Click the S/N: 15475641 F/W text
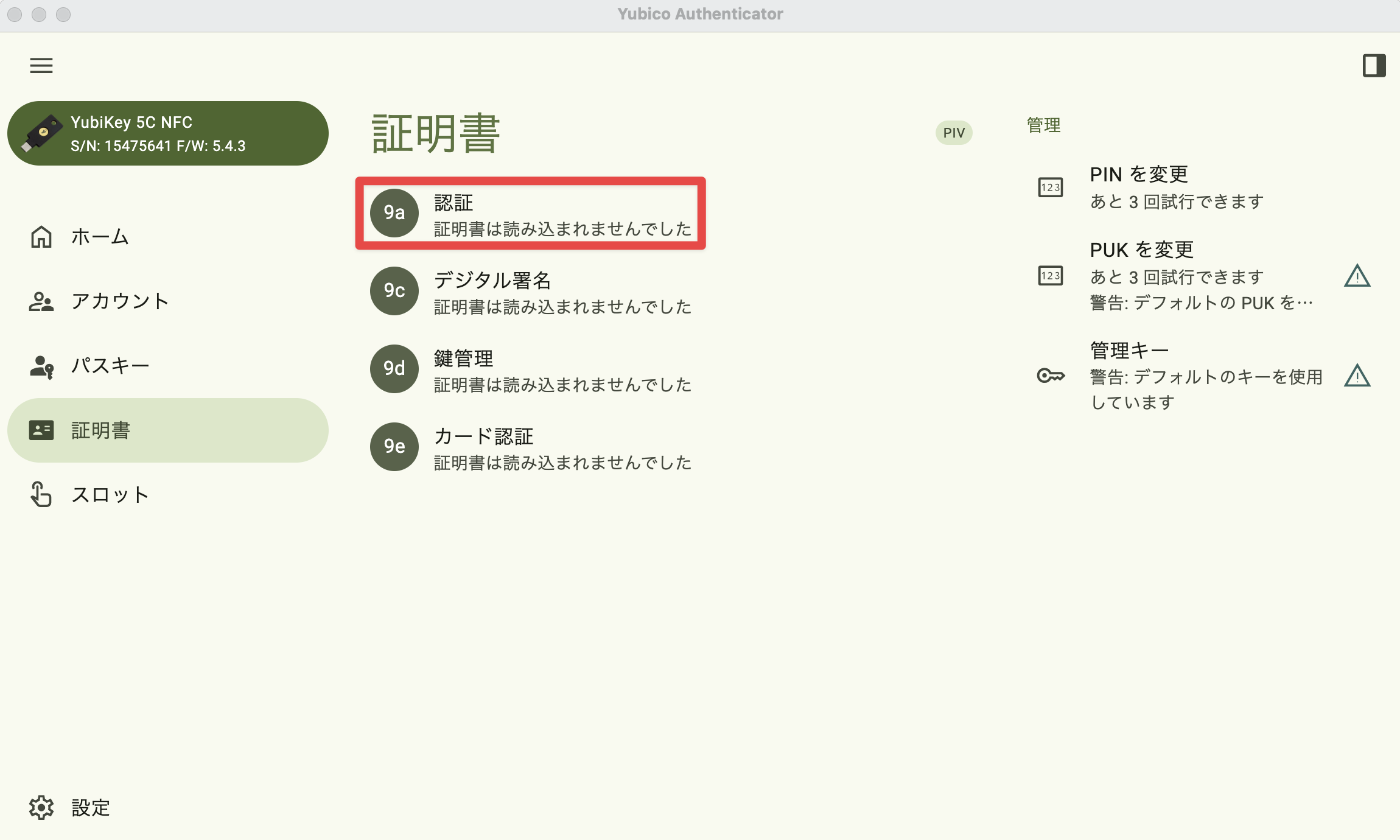The image size is (1400, 840). click(x=158, y=146)
